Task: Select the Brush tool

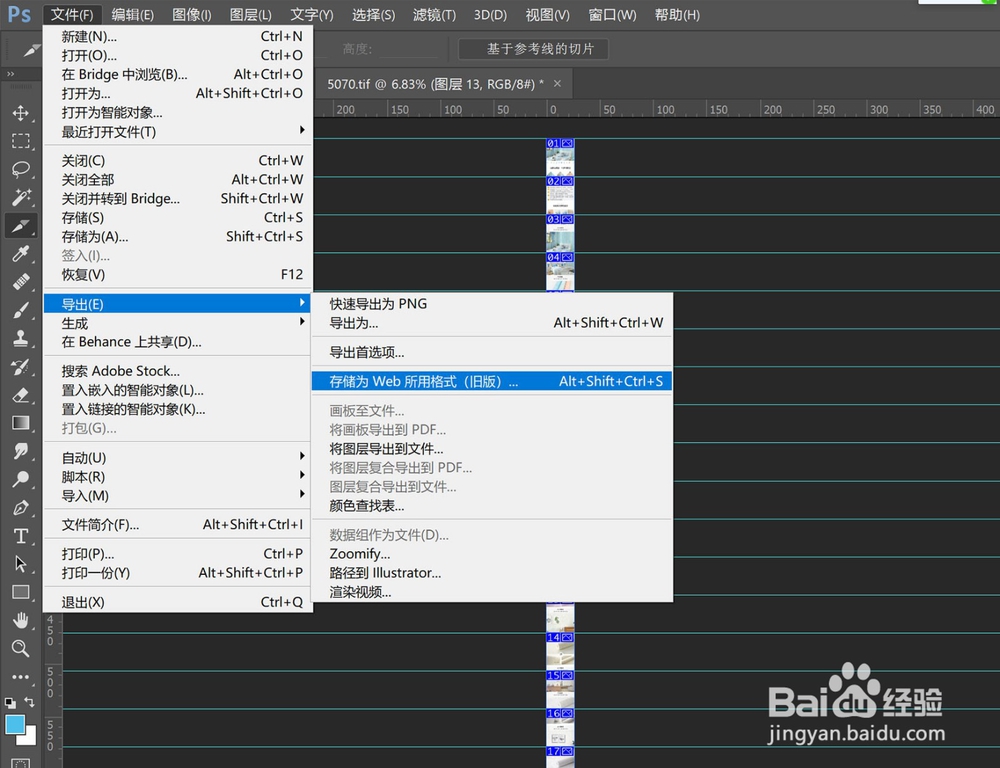Action: (21, 308)
